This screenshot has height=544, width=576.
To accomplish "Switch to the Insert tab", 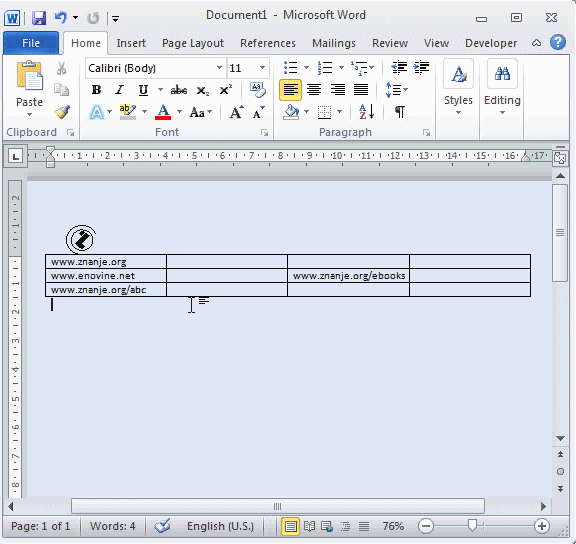I will coord(131,43).
